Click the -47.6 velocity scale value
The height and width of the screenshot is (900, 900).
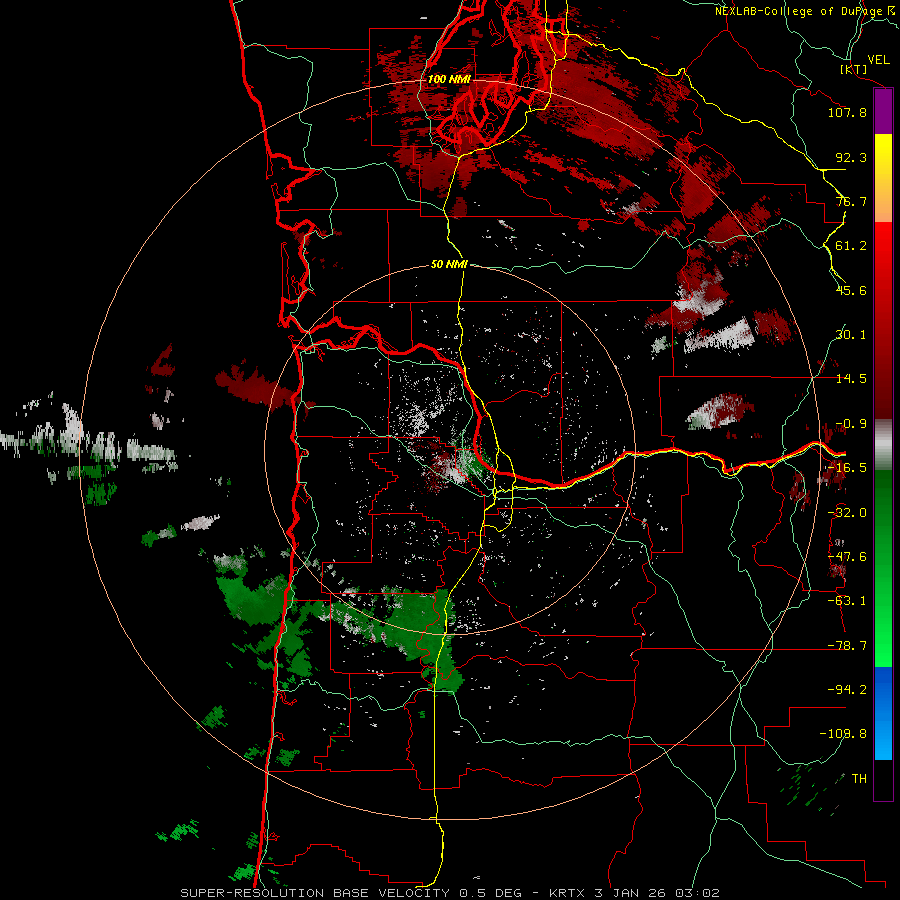point(847,557)
